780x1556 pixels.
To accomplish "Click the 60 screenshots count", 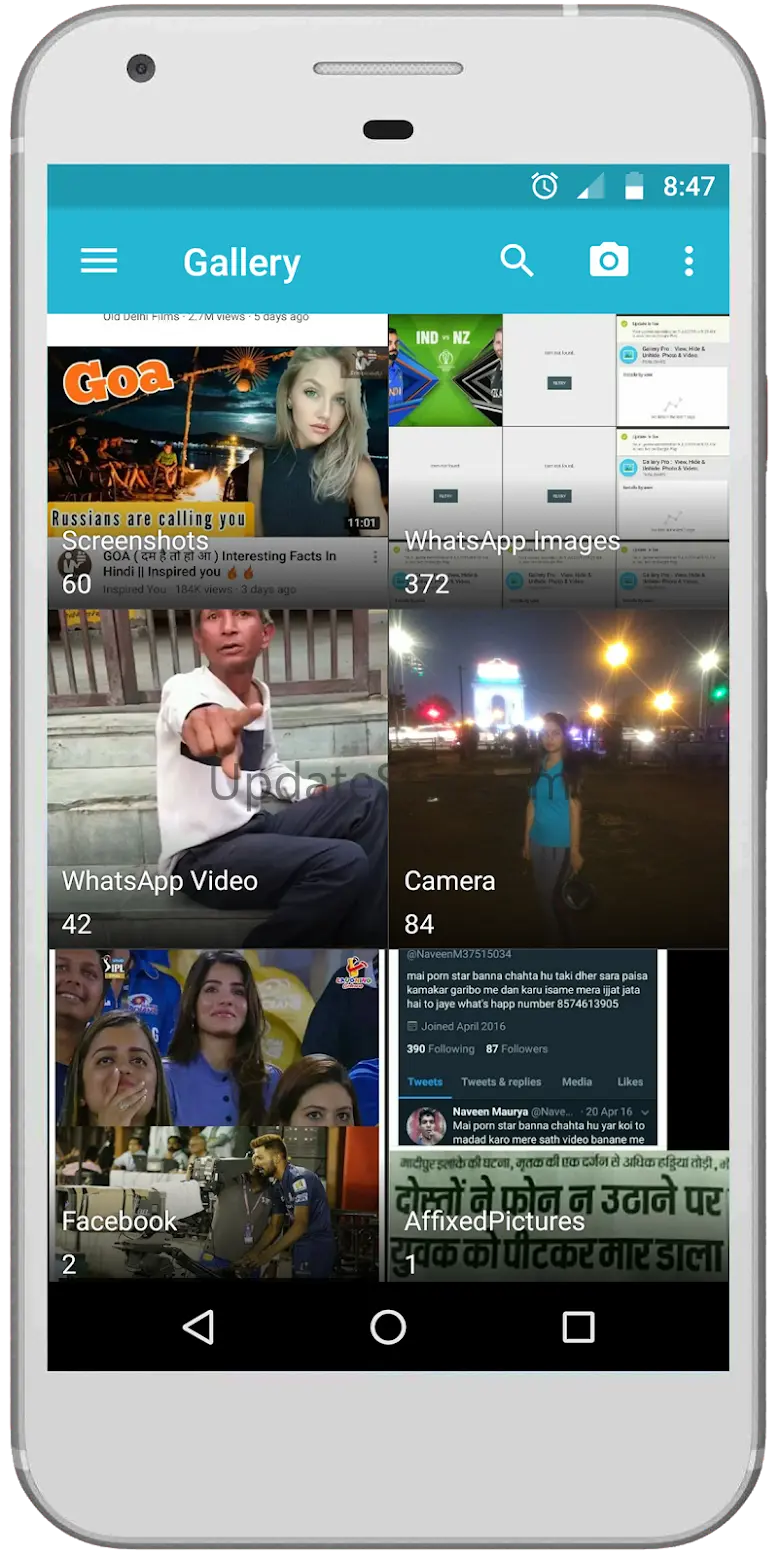I will tap(77, 584).
